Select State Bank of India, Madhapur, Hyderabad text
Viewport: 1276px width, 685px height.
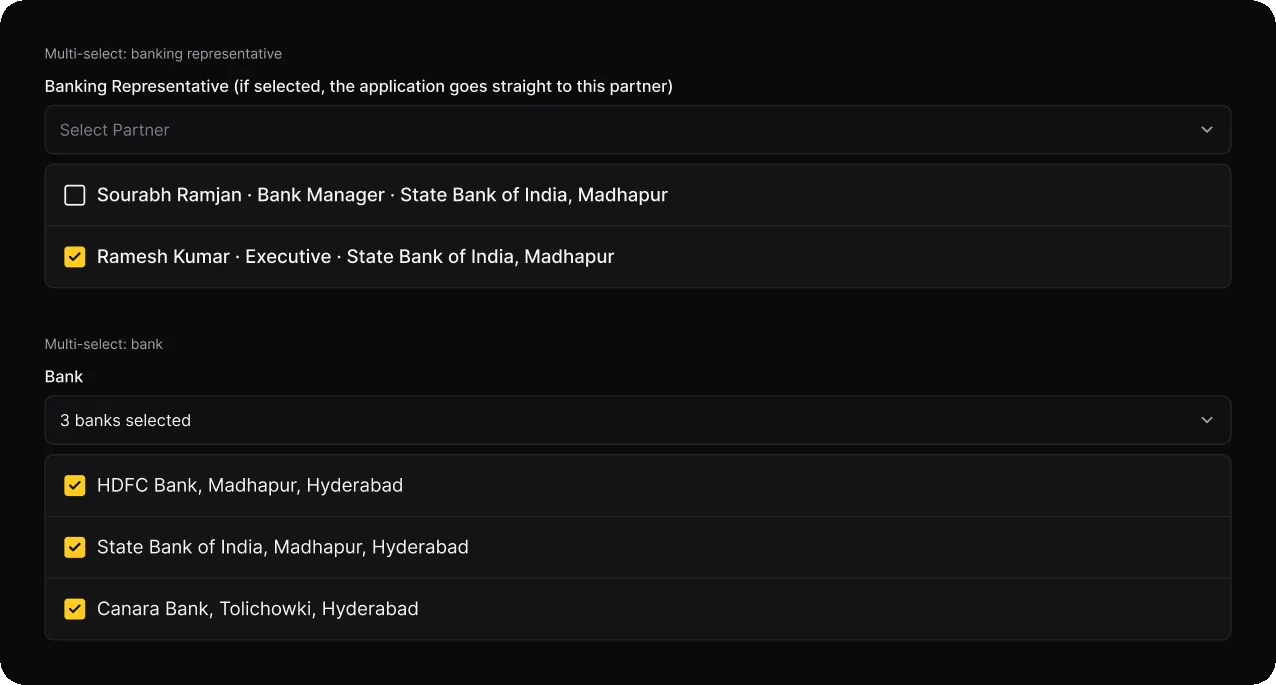283,547
